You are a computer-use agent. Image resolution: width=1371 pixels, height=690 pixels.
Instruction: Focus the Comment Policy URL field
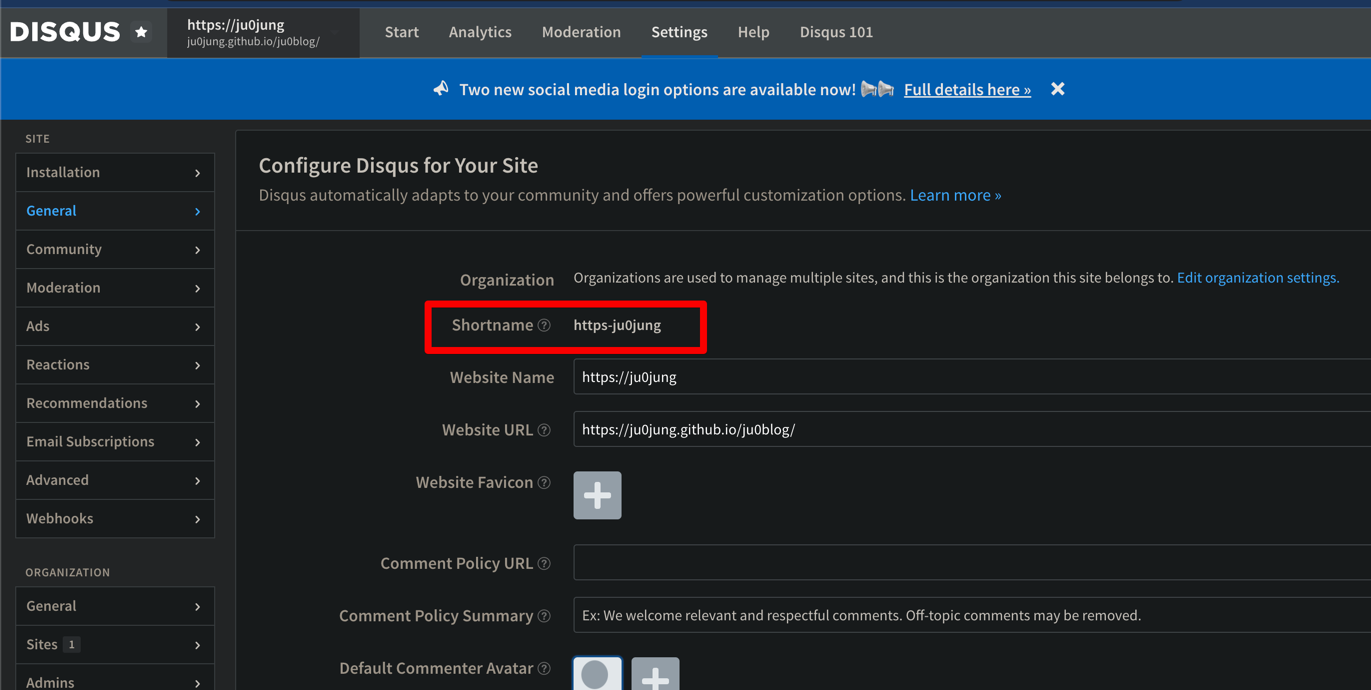(x=970, y=563)
